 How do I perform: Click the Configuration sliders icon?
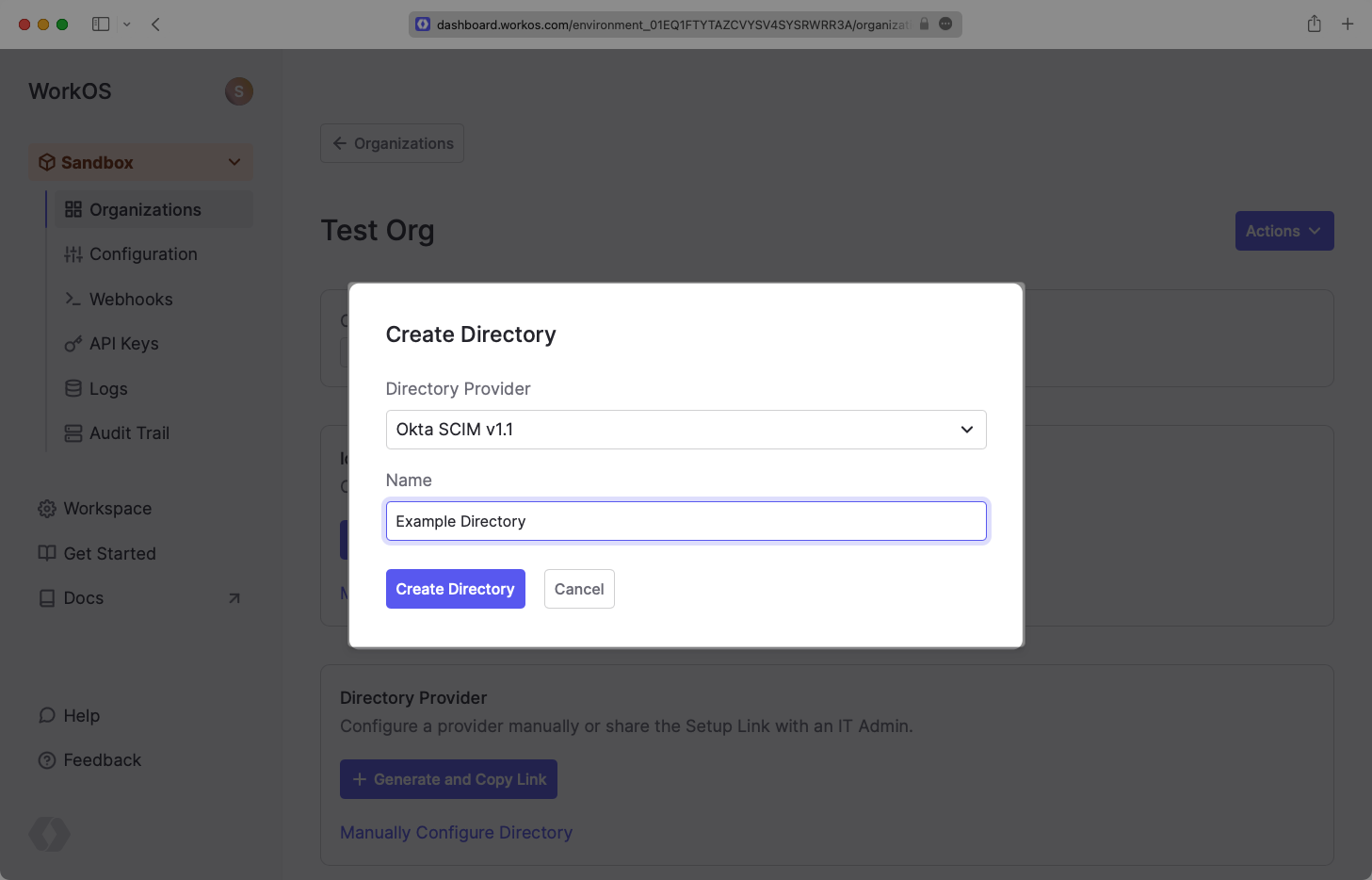click(x=73, y=254)
